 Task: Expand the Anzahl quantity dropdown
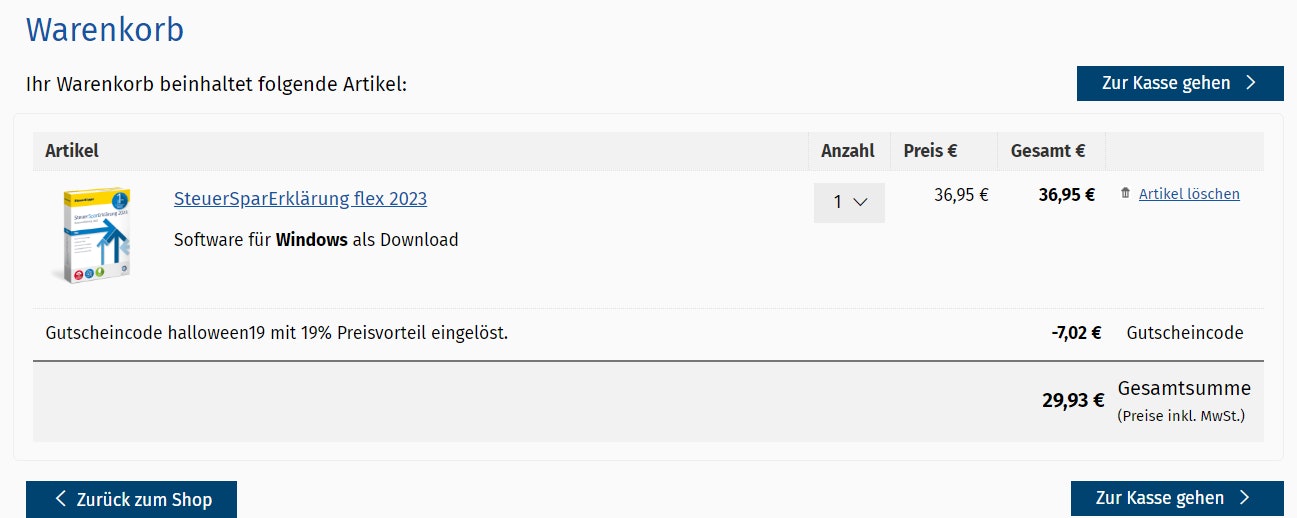(848, 202)
